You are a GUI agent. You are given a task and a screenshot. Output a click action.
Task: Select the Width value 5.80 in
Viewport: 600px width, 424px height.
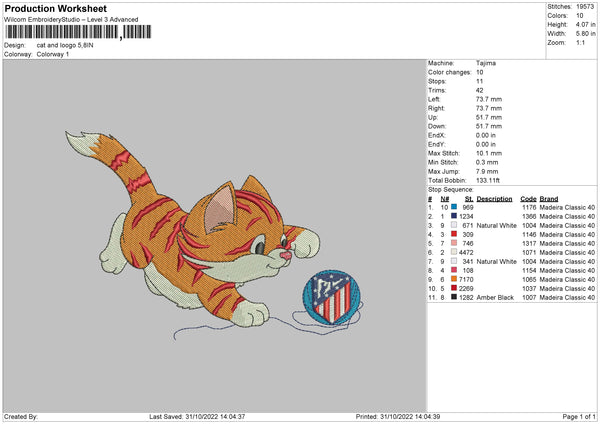click(585, 34)
